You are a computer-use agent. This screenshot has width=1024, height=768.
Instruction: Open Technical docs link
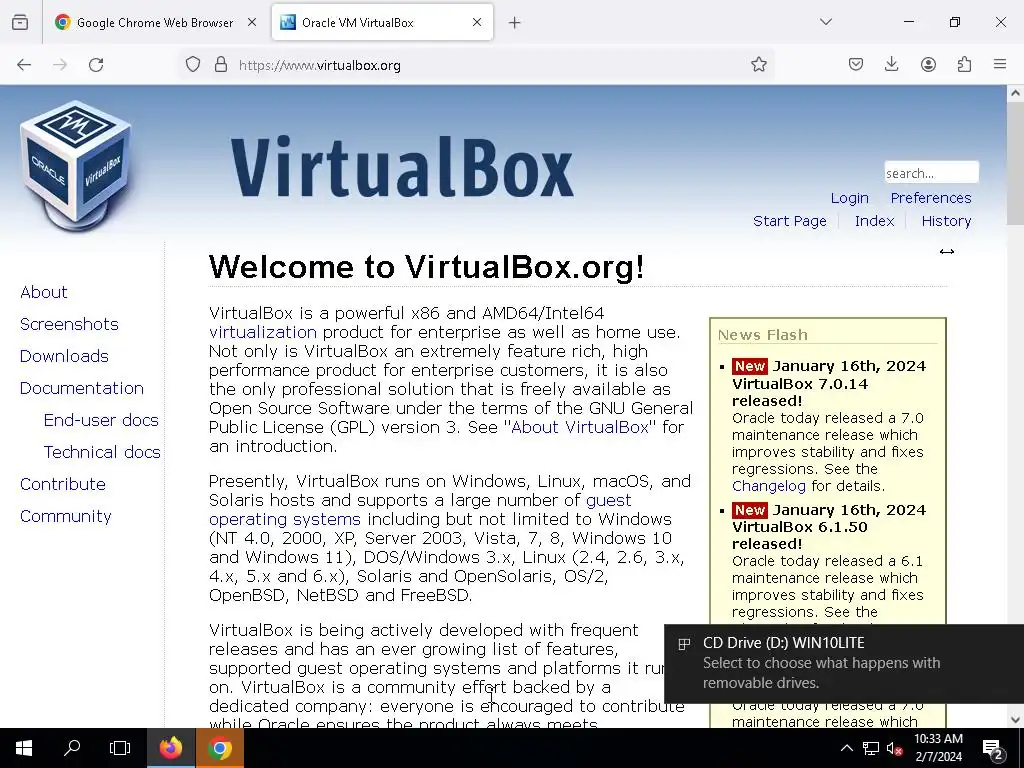pyautogui.click(x=102, y=452)
